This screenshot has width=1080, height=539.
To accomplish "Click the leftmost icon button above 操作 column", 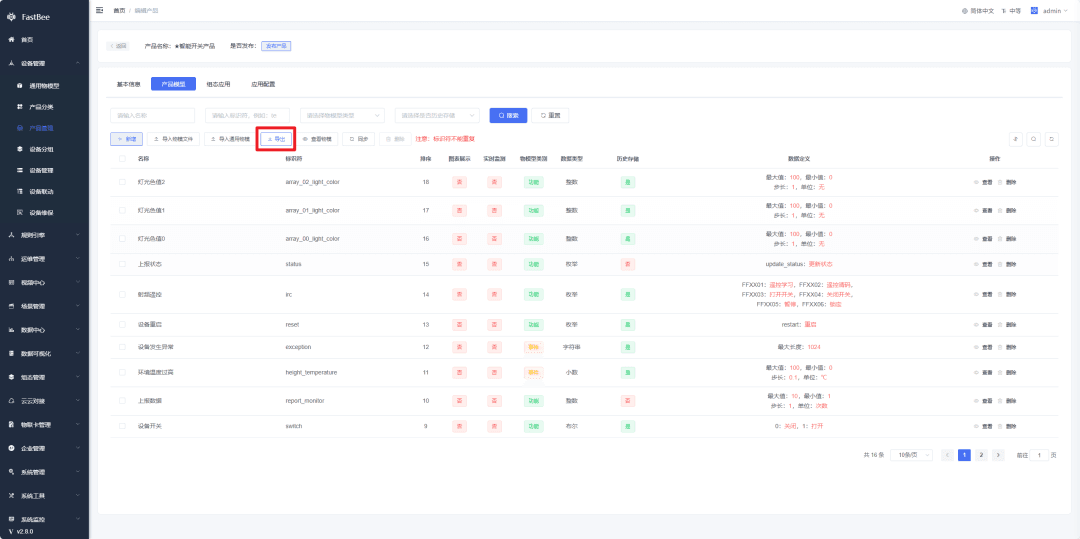I will click(x=1015, y=138).
